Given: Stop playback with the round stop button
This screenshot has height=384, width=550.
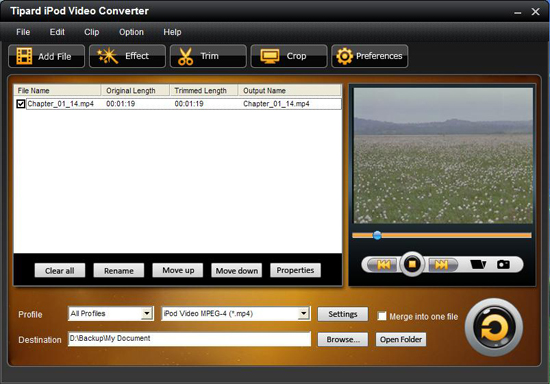Looking at the screenshot, I should 412,264.
